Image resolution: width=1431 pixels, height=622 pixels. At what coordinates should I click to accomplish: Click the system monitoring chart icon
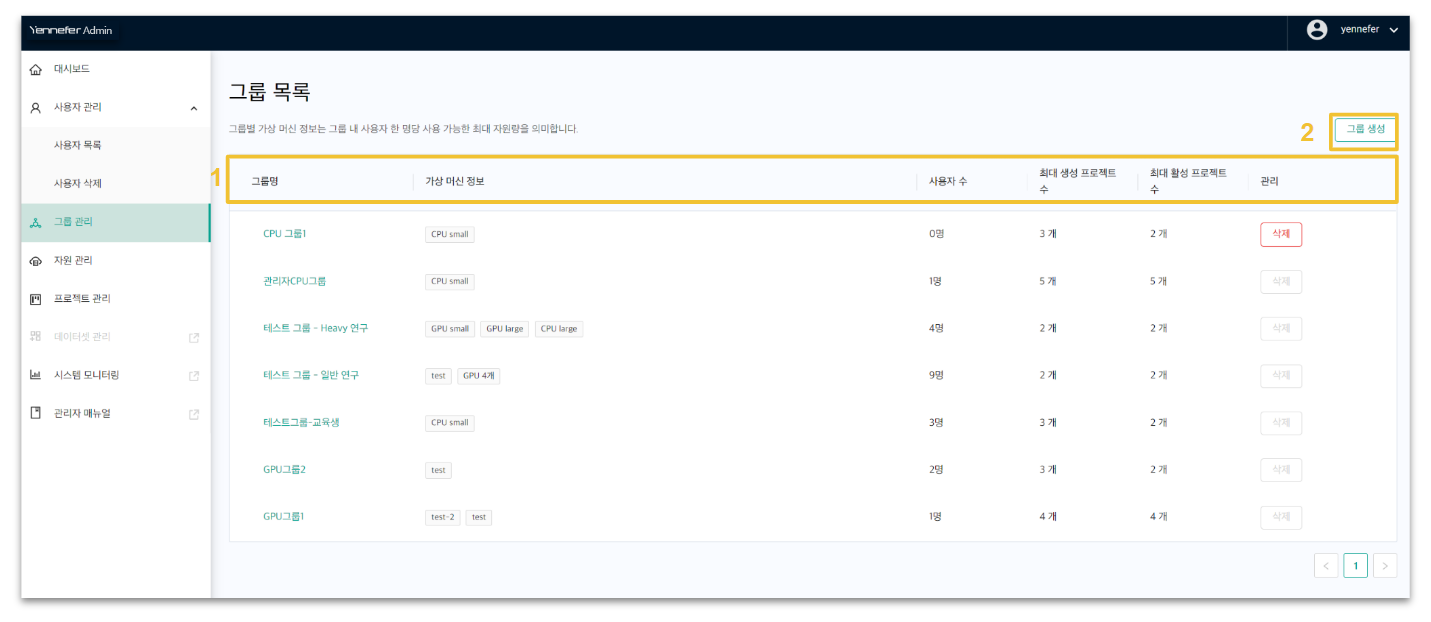click(x=36, y=375)
